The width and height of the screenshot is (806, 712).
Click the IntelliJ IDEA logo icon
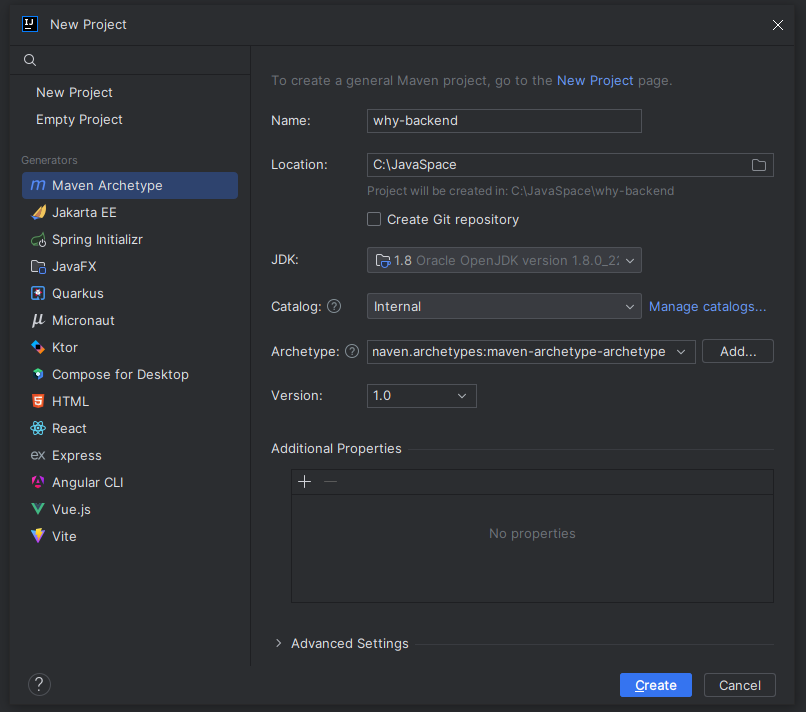[x=30, y=24]
